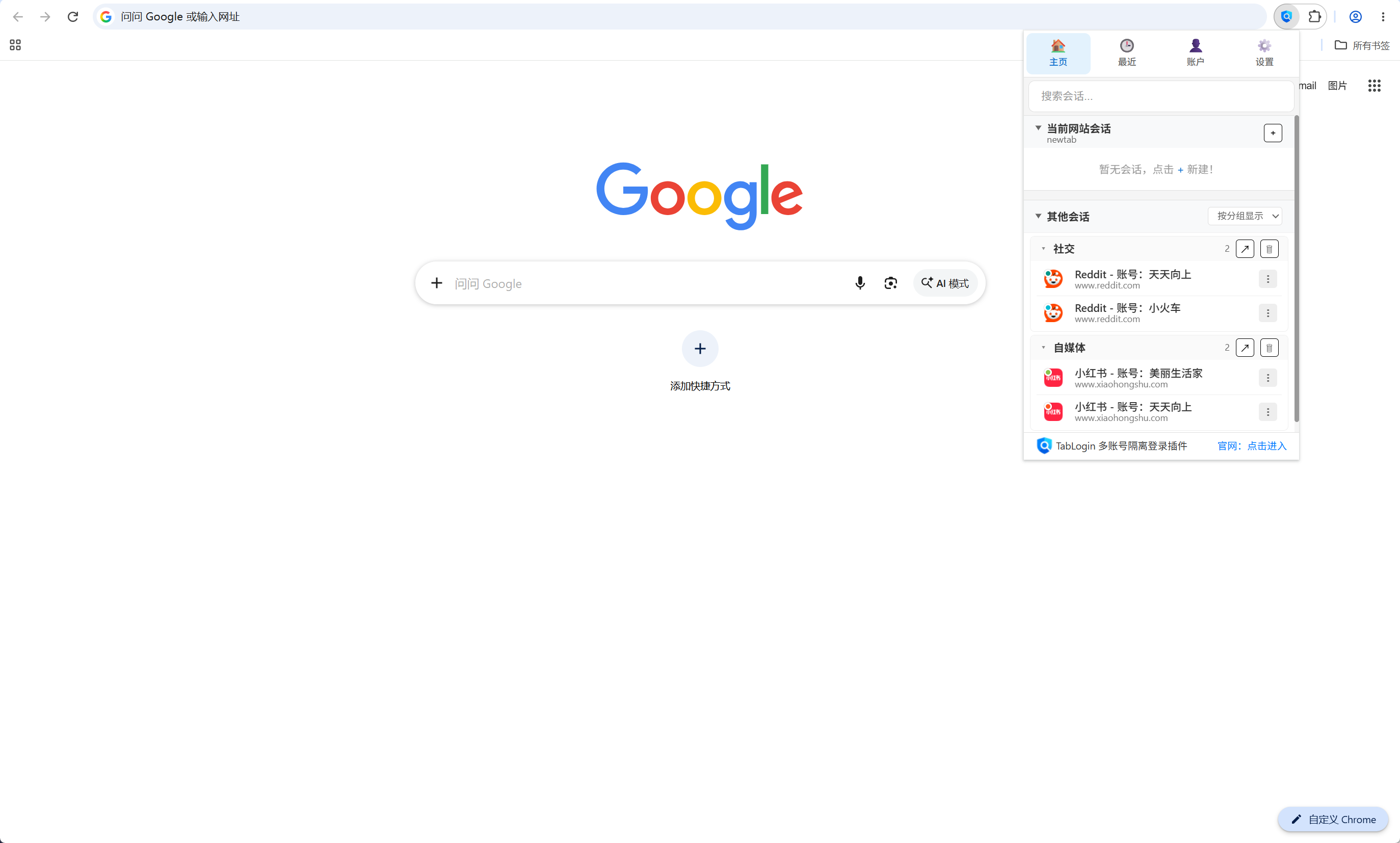Viewport: 1400px width, 843px height.
Task: Open Chrome's three-dot menu
Action: tap(1383, 16)
